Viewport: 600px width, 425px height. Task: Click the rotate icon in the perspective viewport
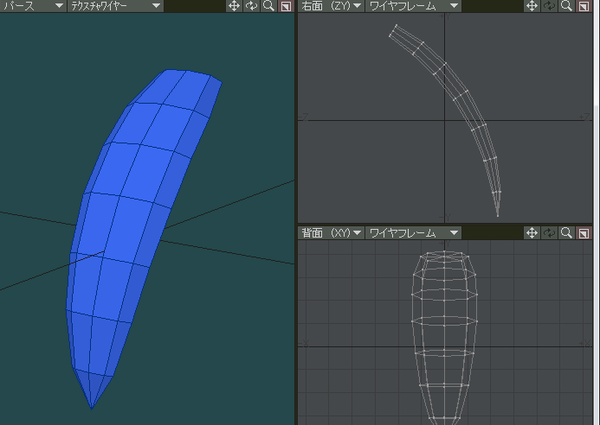pos(251,6)
